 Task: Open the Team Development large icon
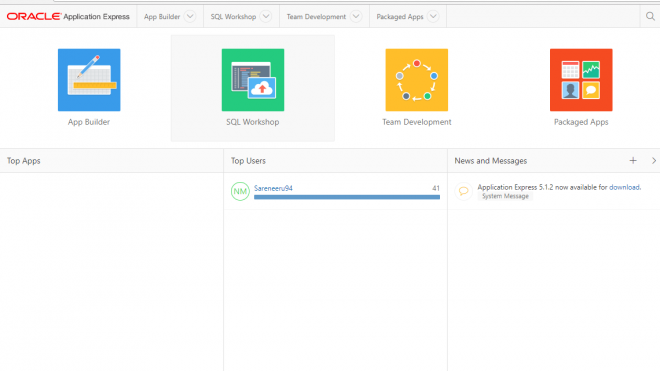tap(417, 80)
